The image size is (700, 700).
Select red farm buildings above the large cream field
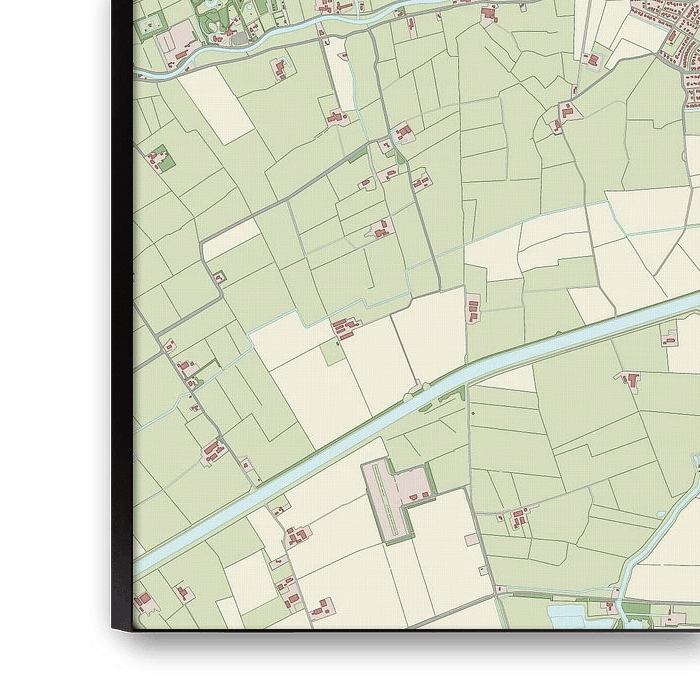click(345, 326)
